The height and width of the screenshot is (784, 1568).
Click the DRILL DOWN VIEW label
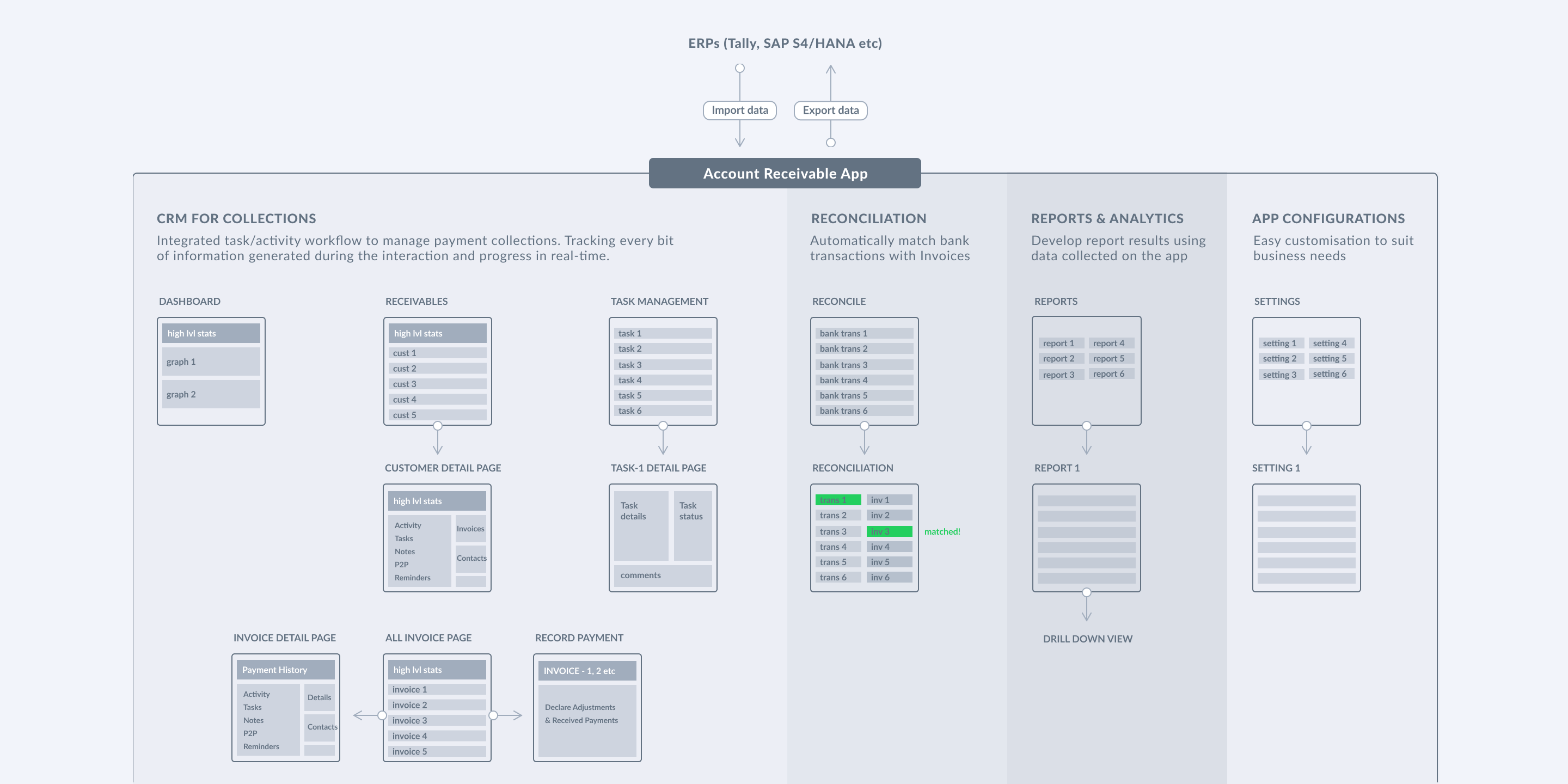pyautogui.click(x=1088, y=639)
